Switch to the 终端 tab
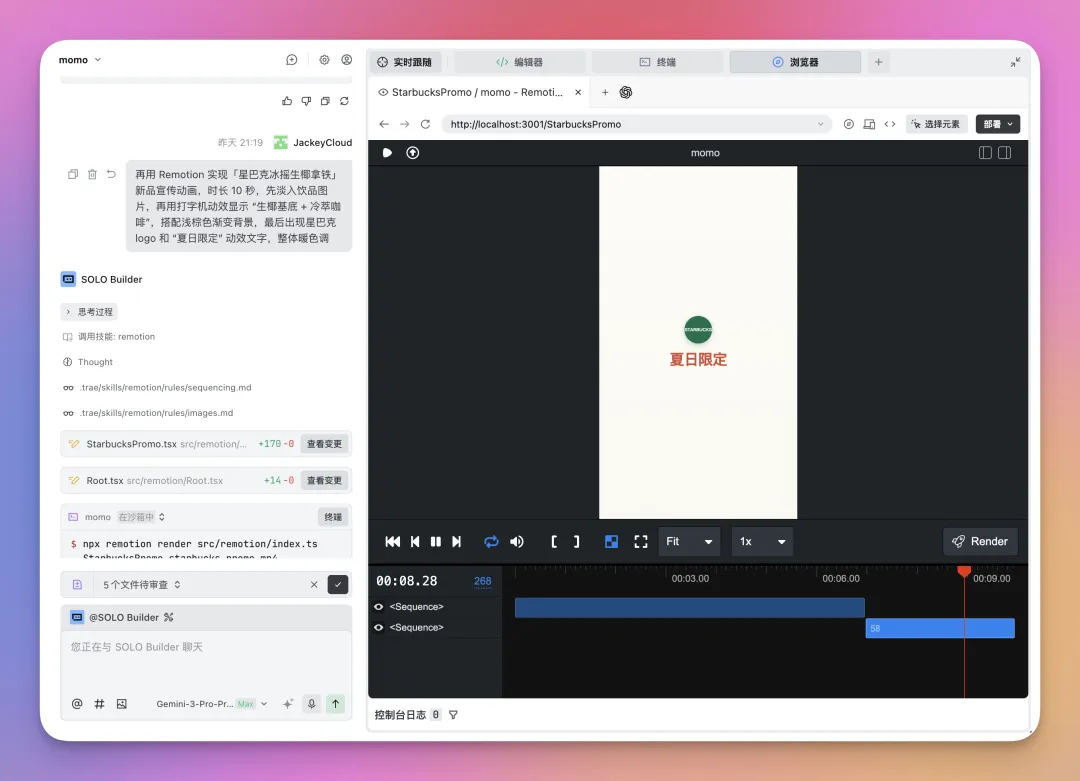Image resolution: width=1080 pixels, height=781 pixels. click(658, 62)
